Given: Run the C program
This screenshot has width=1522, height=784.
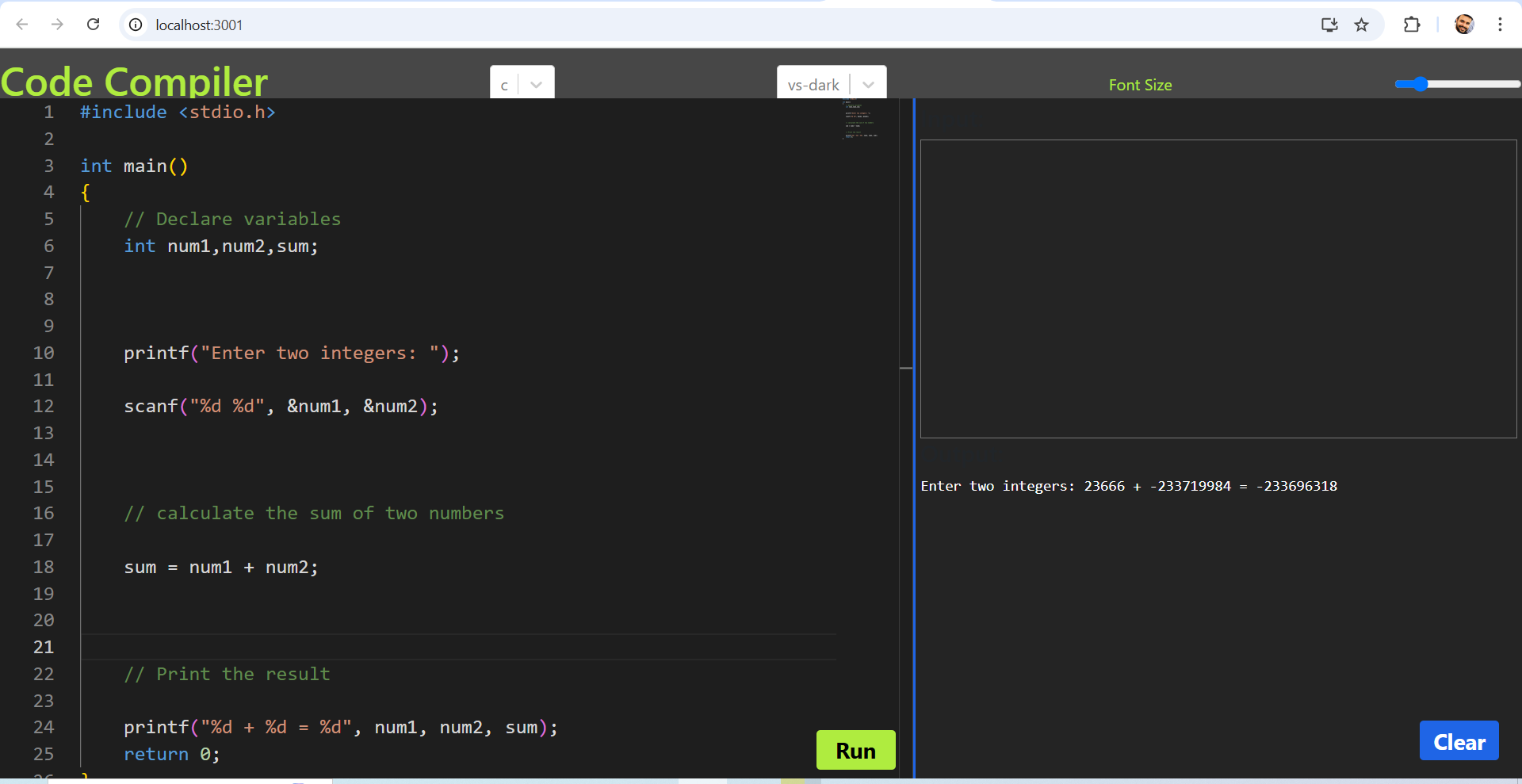Looking at the screenshot, I should [x=855, y=749].
